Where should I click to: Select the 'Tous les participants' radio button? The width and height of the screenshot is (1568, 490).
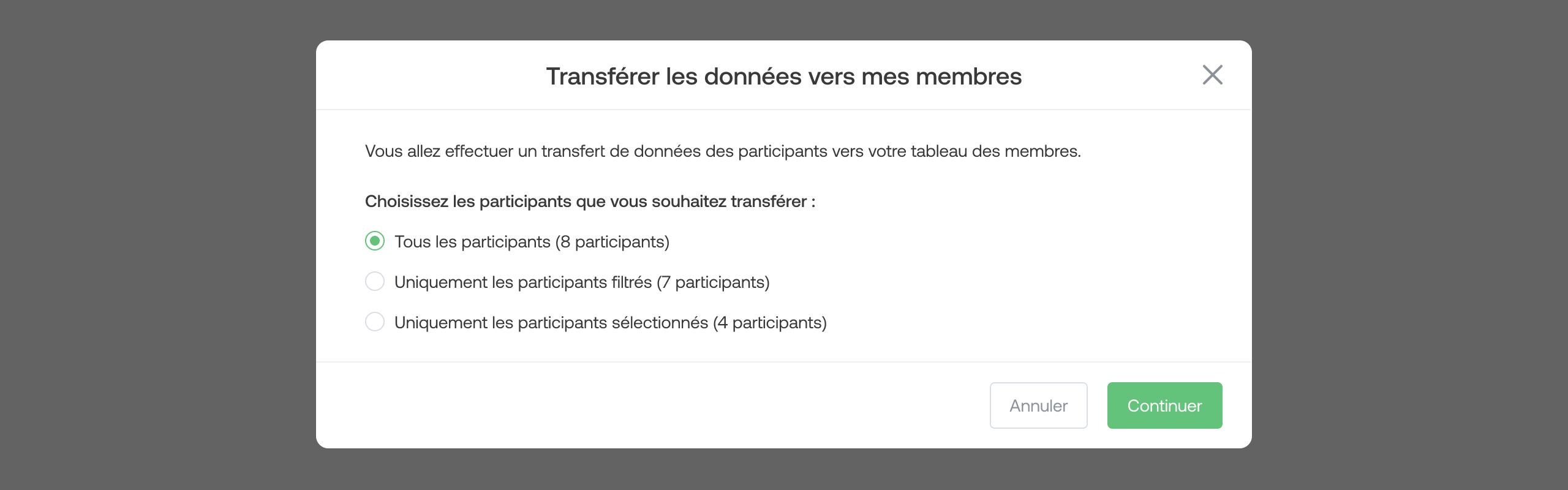pyautogui.click(x=375, y=241)
